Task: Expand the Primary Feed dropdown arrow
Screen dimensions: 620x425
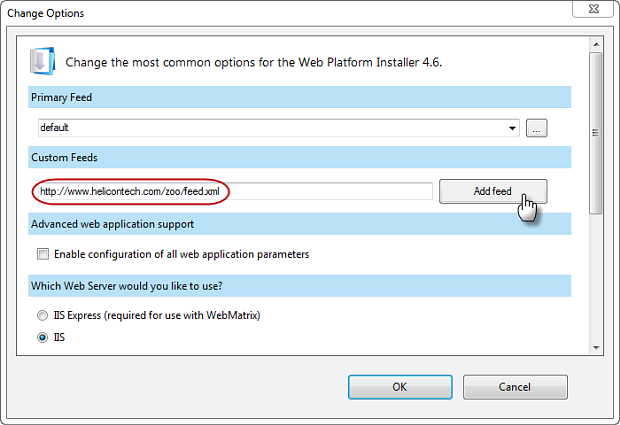Action: click(513, 128)
